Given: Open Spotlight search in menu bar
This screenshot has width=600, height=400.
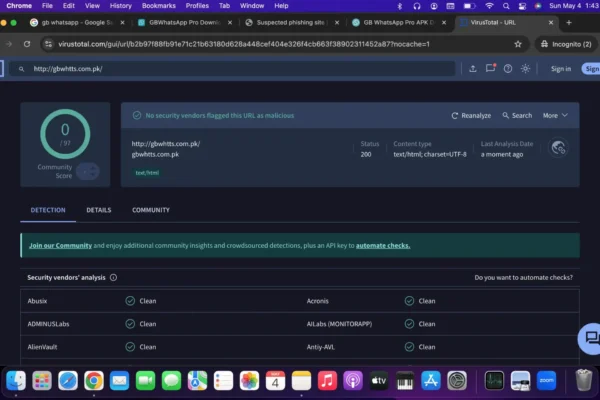Looking at the screenshot, I should tap(506, 6).
